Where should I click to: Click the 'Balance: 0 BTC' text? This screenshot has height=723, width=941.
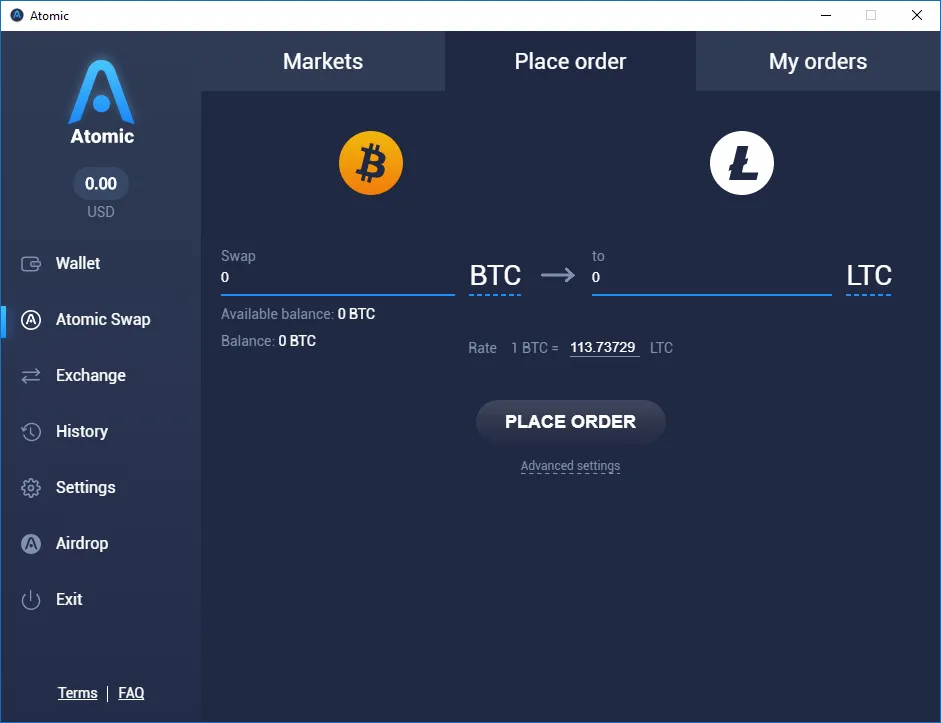pyautogui.click(x=268, y=341)
